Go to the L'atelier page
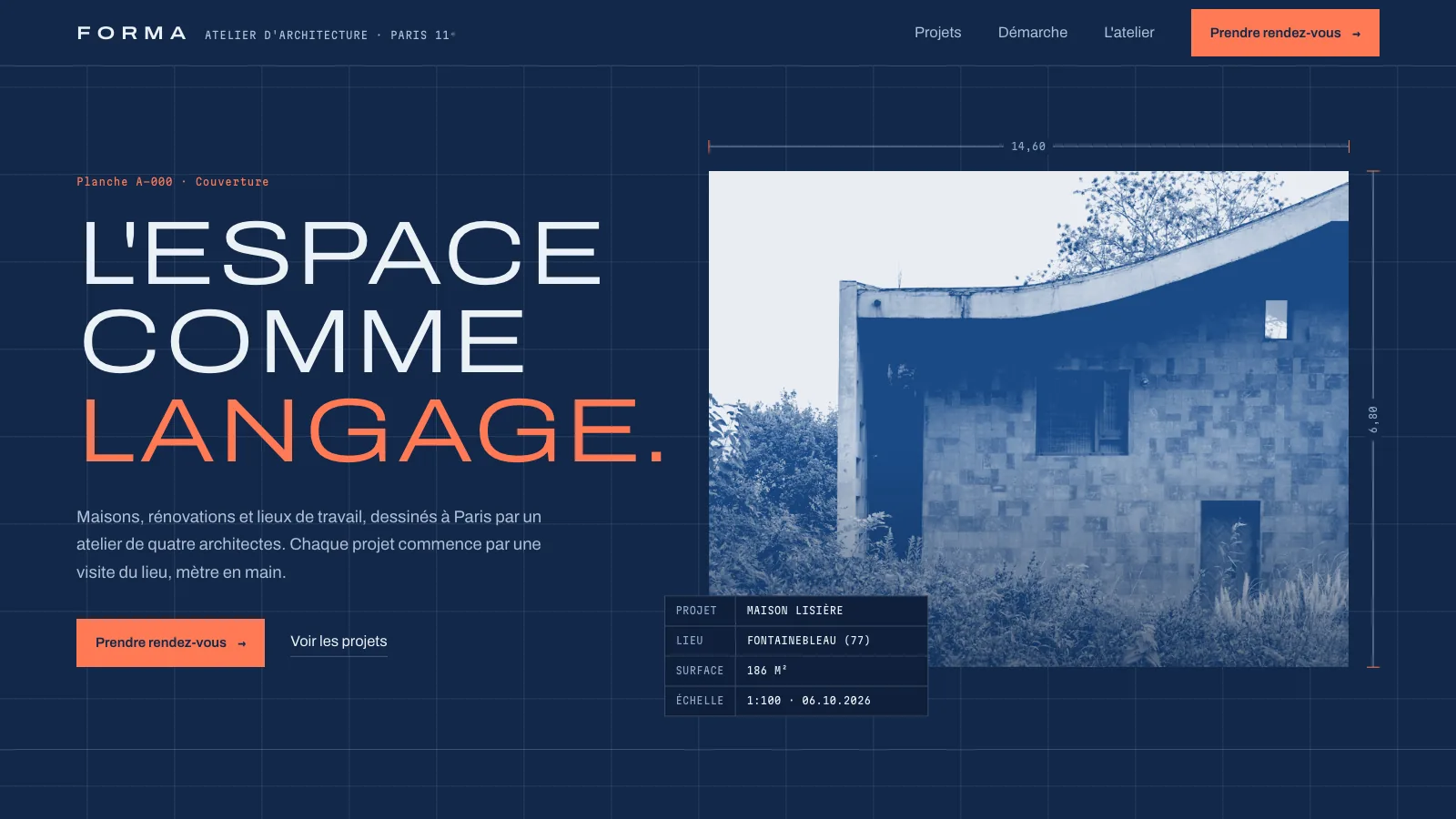The height and width of the screenshot is (819, 1456). pos(1128,33)
